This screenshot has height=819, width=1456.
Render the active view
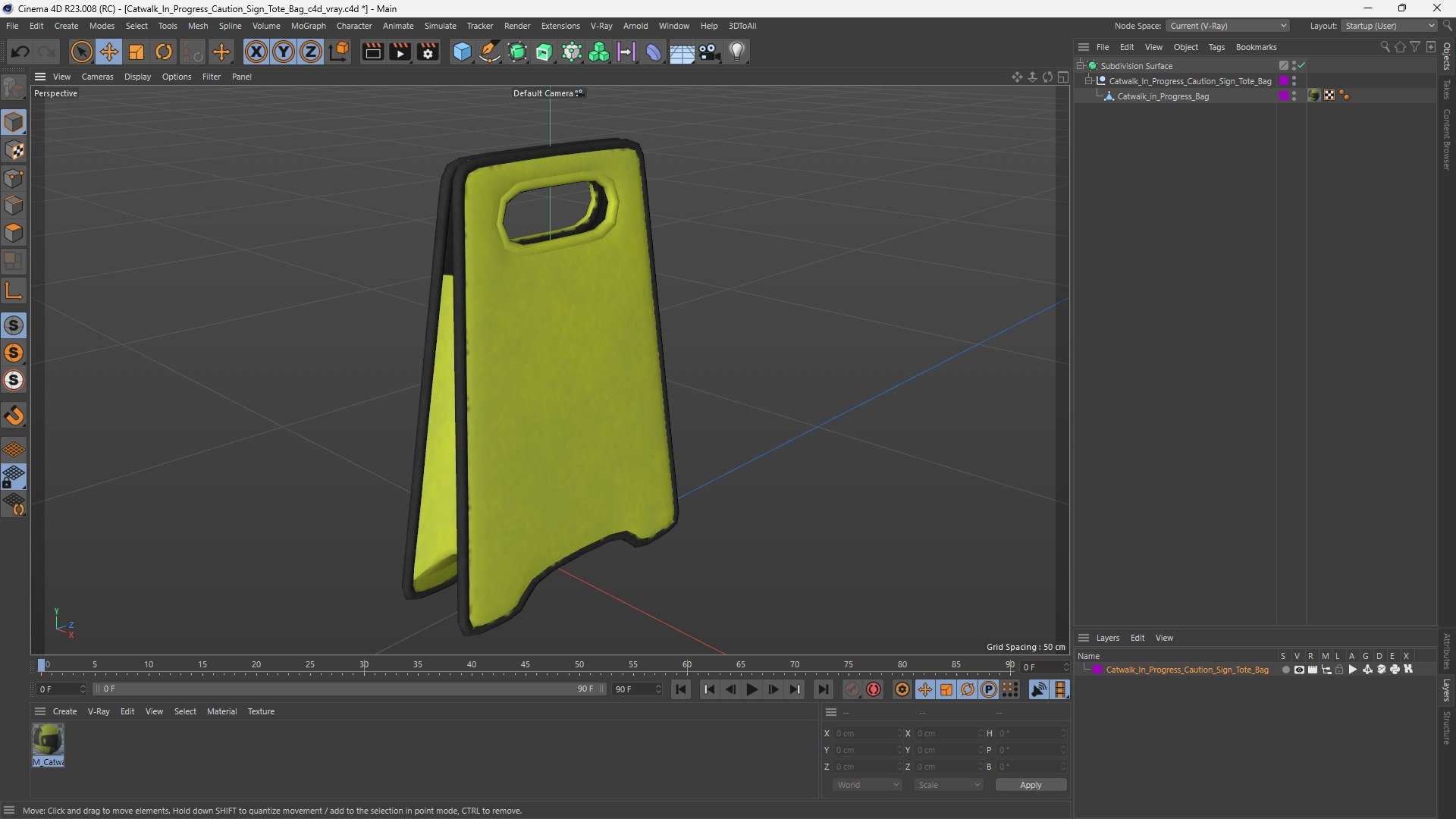coord(372,52)
